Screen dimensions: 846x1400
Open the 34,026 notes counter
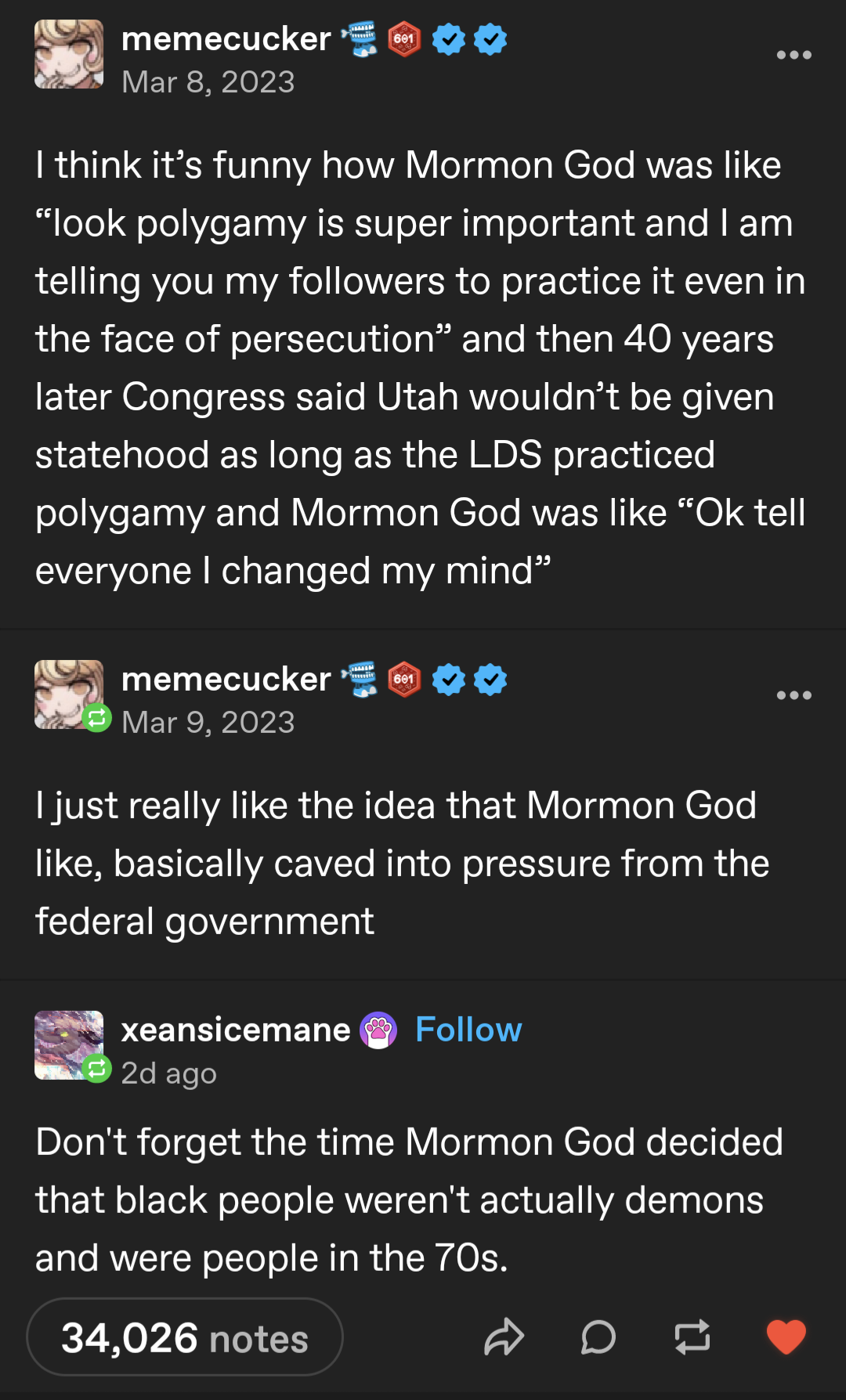(185, 1337)
